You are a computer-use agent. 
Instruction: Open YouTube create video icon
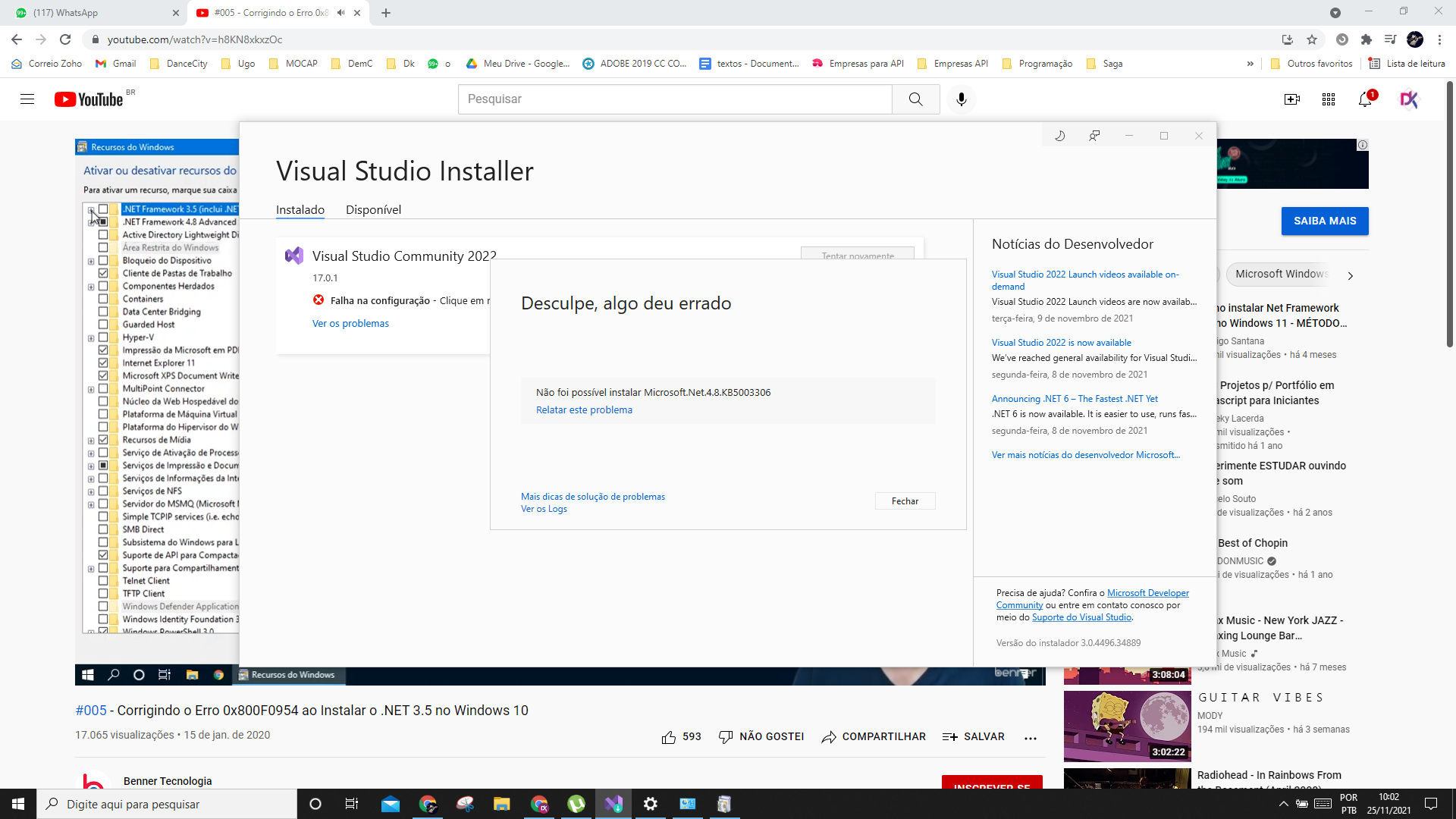[x=1292, y=99]
